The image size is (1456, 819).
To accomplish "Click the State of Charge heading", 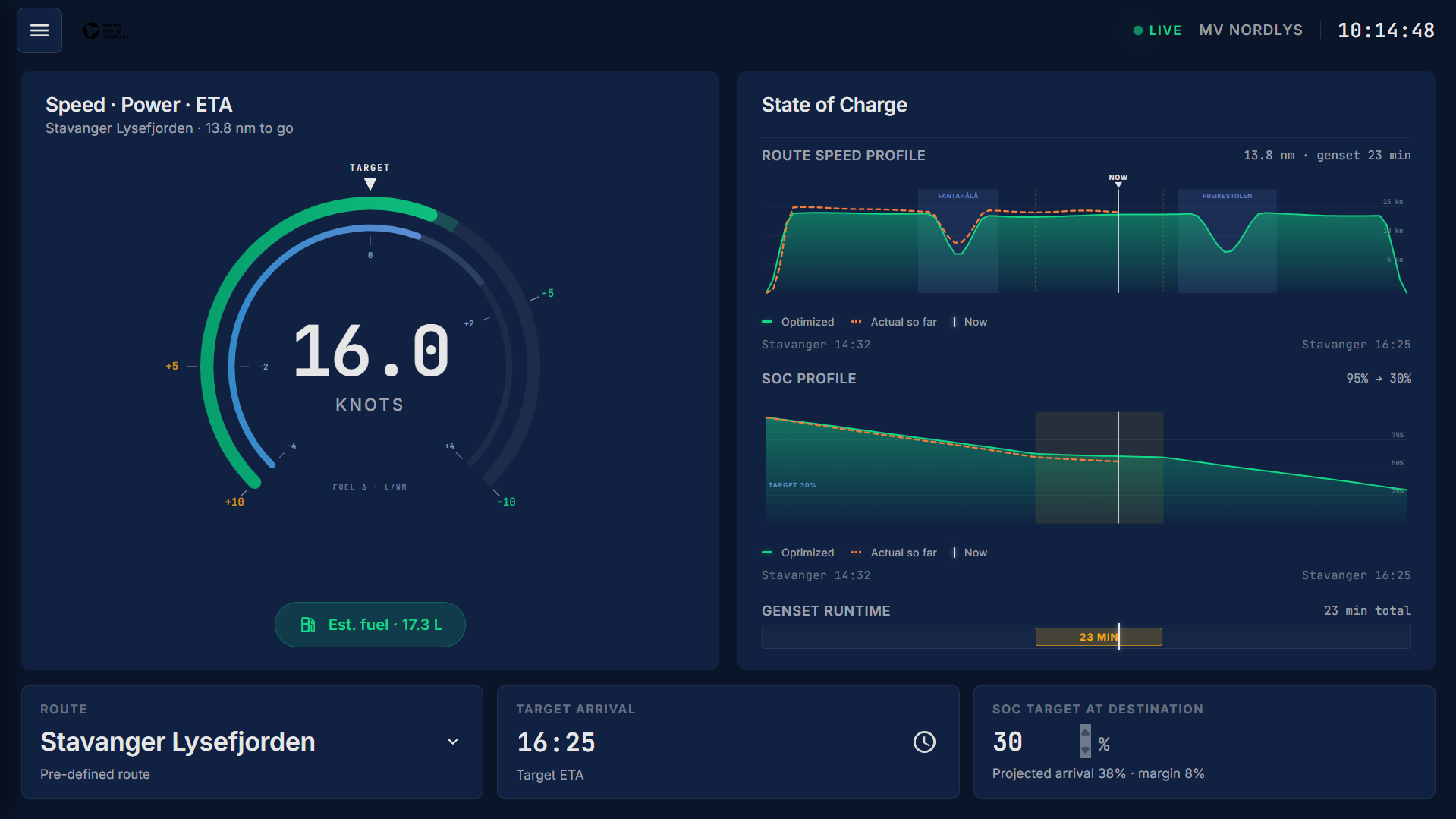I will [835, 105].
